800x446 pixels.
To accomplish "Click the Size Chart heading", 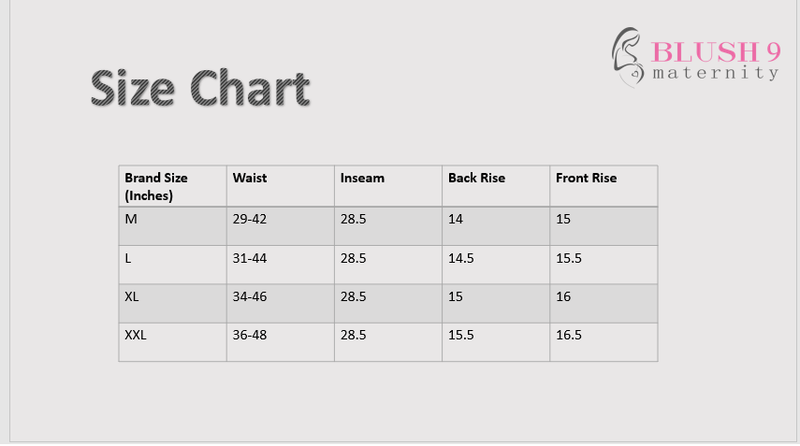I will tap(200, 88).
